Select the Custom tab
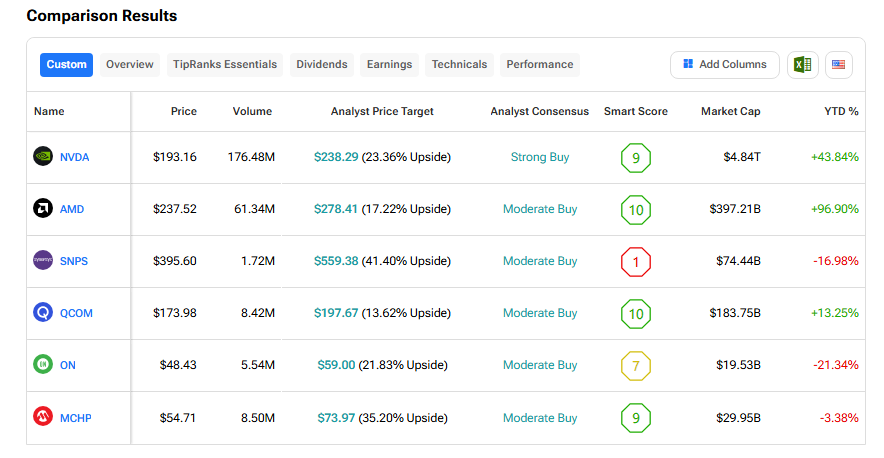The image size is (884, 458). (x=66, y=65)
